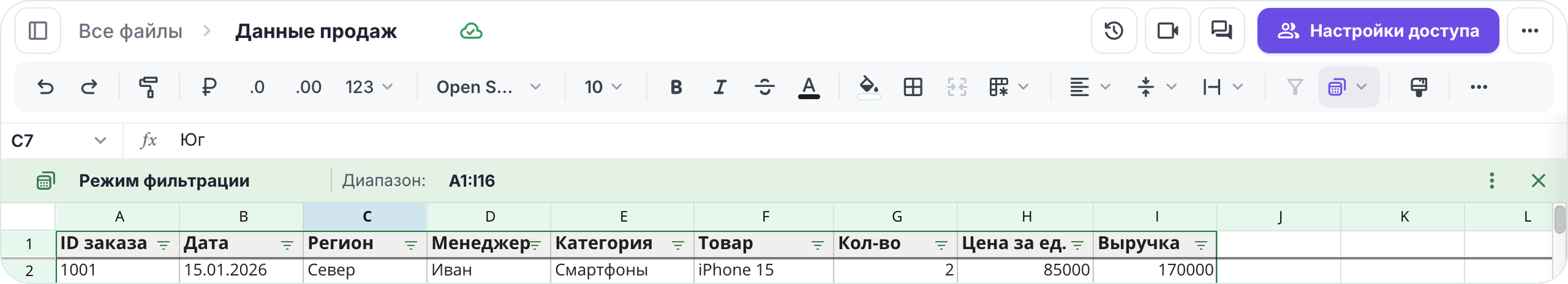Image resolution: width=1568 pixels, height=284 pixels.
Task: Open the 123 number format dropdown
Action: [x=369, y=87]
